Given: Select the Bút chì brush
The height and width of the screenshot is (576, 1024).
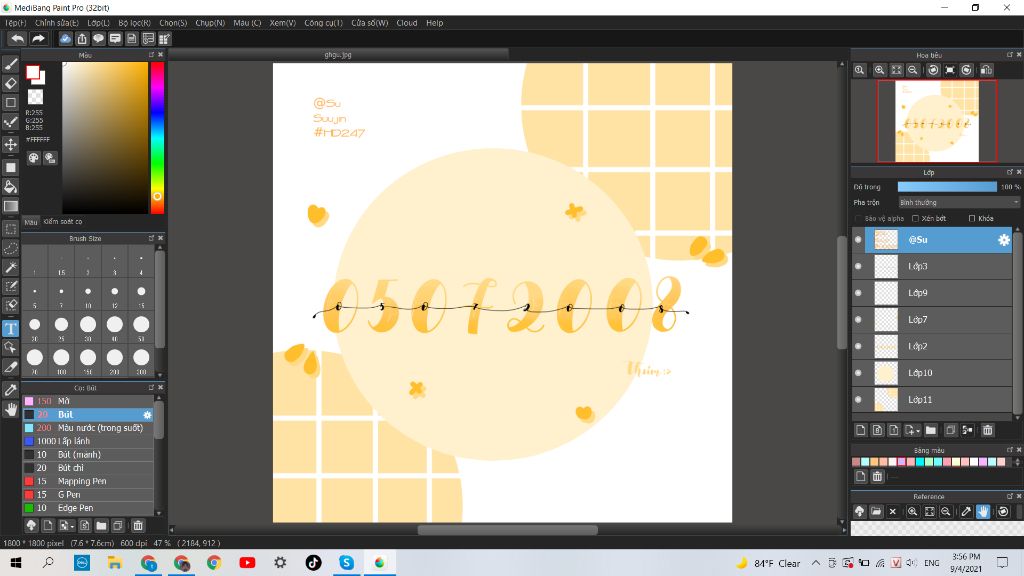Looking at the screenshot, I should click(88, 468).
